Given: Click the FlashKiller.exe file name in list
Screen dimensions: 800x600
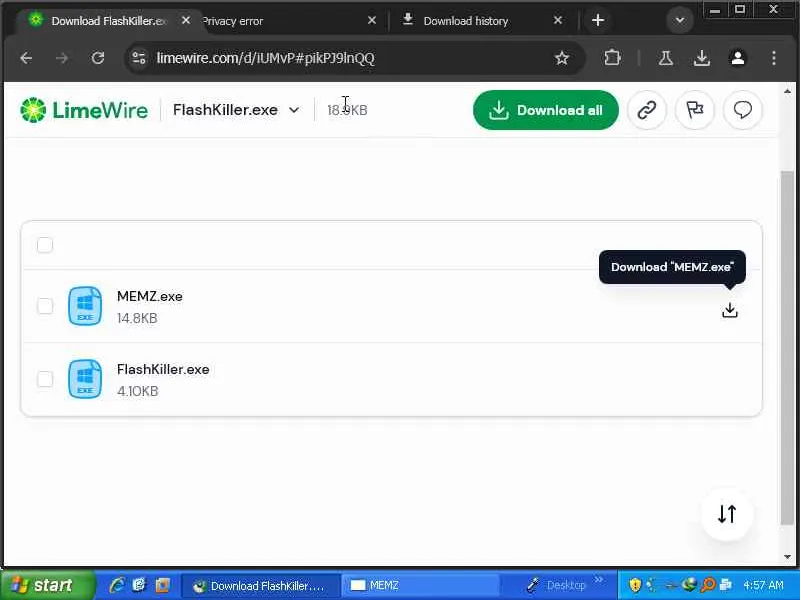Looking at the screenshot, I should pos(163,369).
